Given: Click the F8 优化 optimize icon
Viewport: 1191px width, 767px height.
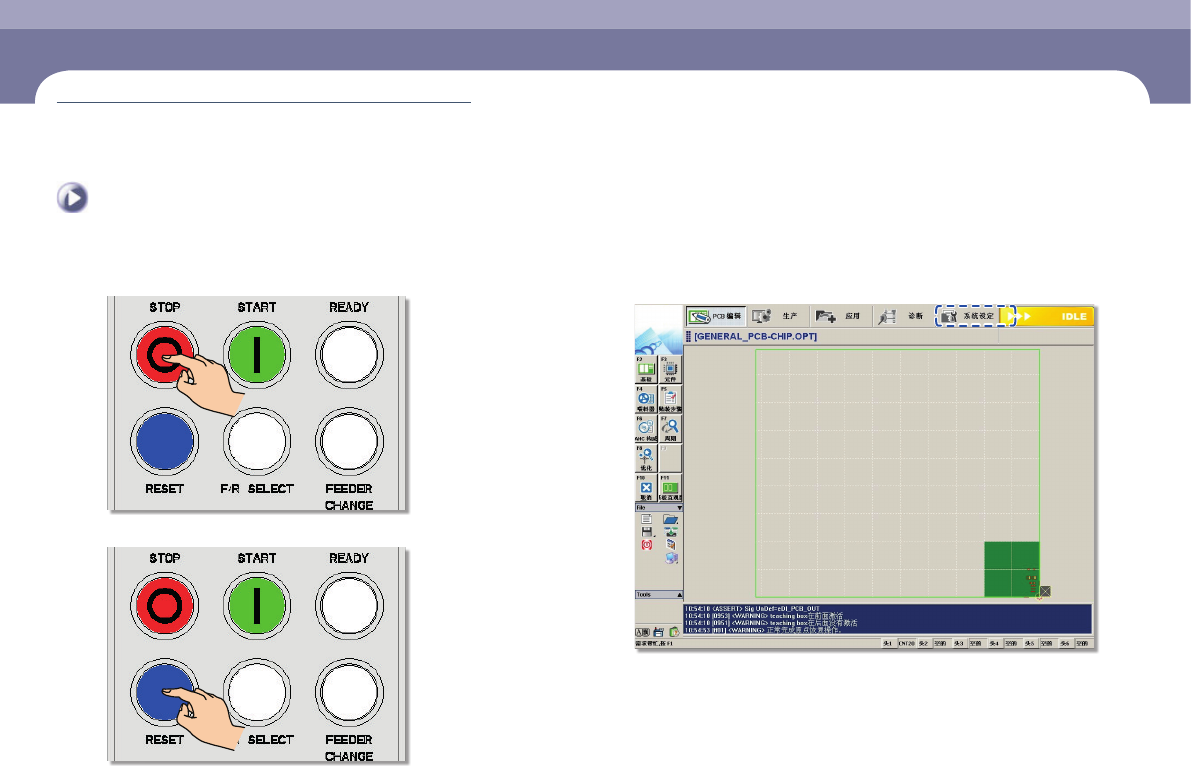Looking at the screenshot, I should [x=646, y=458].
